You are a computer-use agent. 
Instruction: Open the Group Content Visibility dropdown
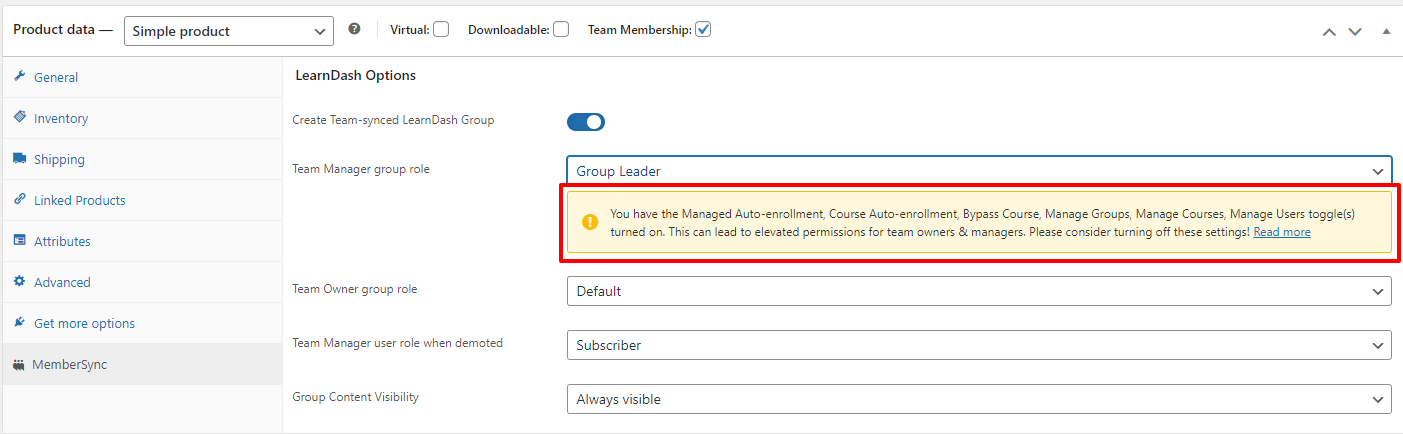979,399
